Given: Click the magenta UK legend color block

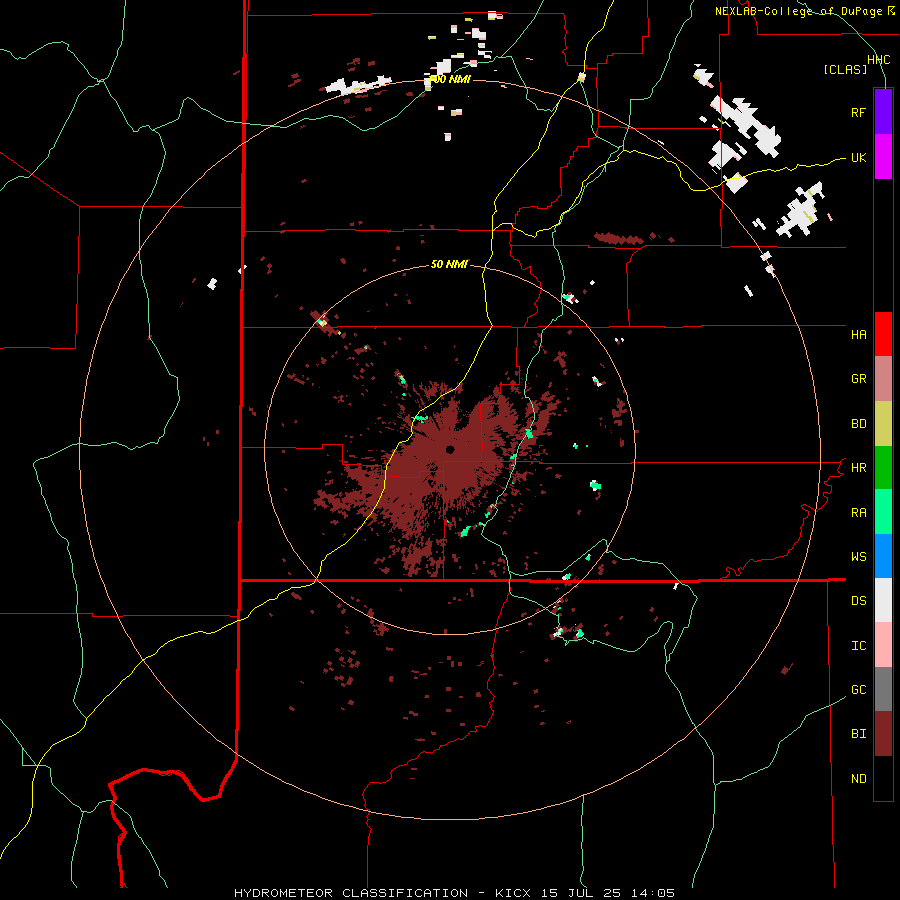Looking at the screenshot, I should point(883,157).
